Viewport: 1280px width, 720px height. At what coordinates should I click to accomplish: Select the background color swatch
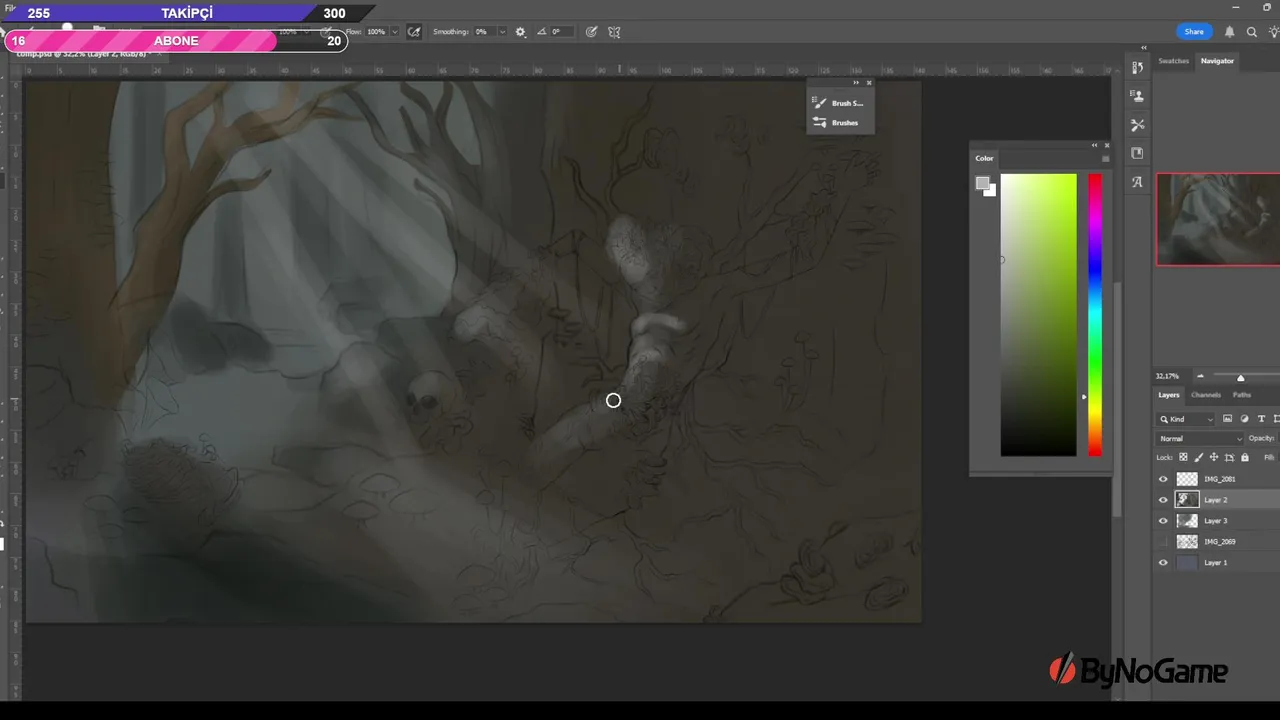click(x=991, y=191)
